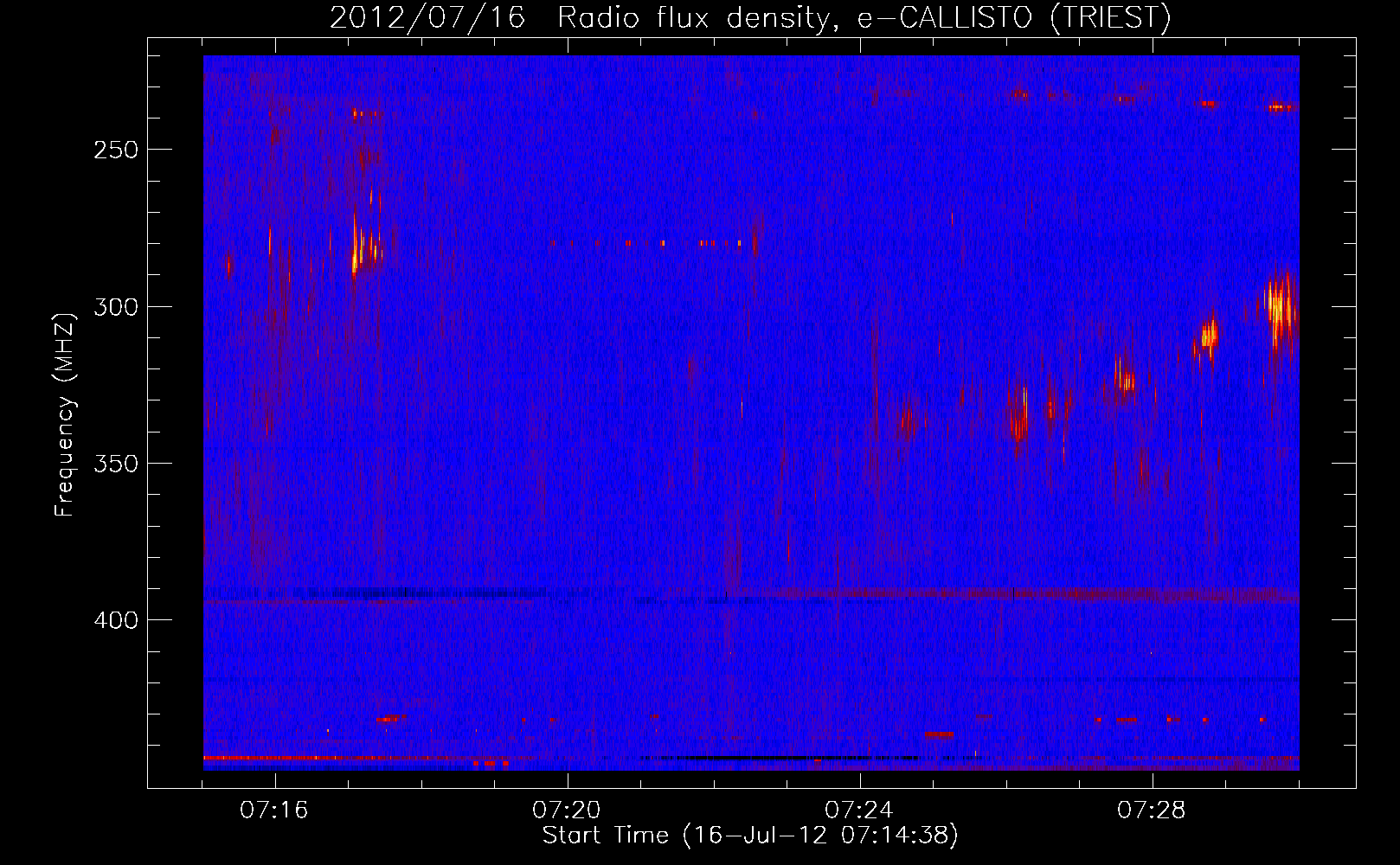Click the 400 frequency tick label
The height and width of the screenshot is (865, 1400).
pyautogui.click(x=115, y=620)
